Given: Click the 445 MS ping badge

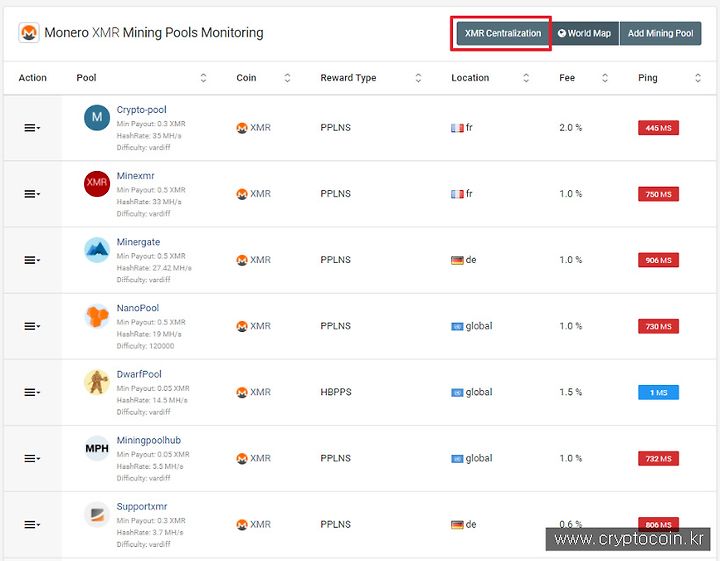Looking at the screenshot, I should tap(658, 128).
